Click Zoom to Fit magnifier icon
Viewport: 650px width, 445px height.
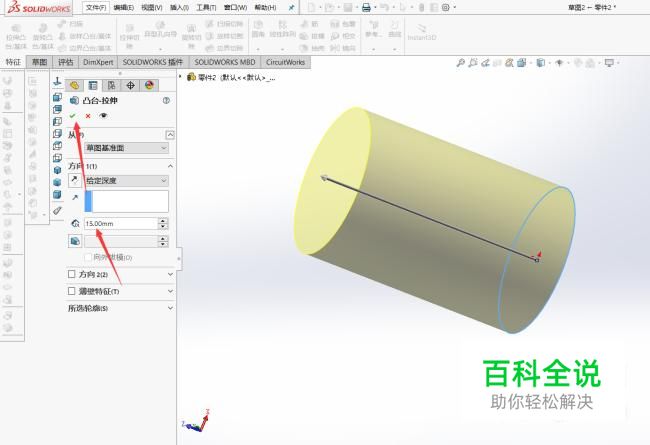tap(460, 63)
